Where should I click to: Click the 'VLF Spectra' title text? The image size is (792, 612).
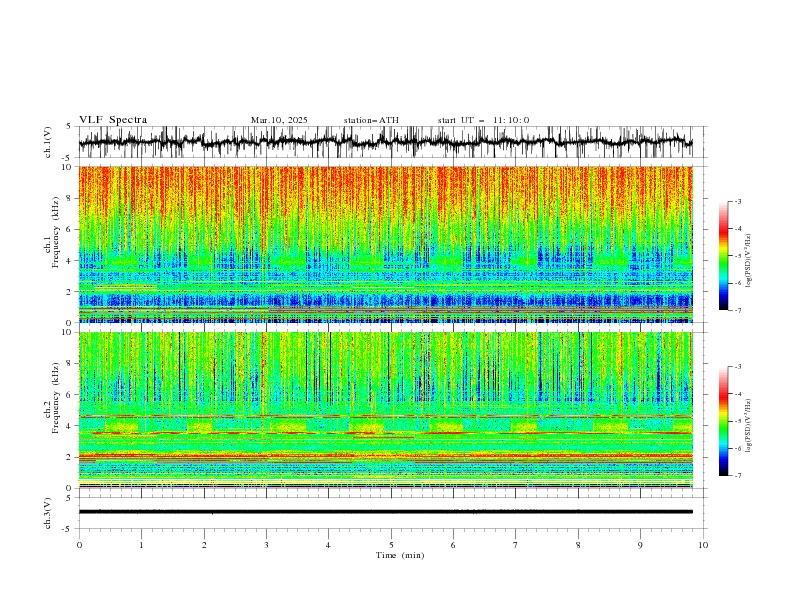coord(113,120)
